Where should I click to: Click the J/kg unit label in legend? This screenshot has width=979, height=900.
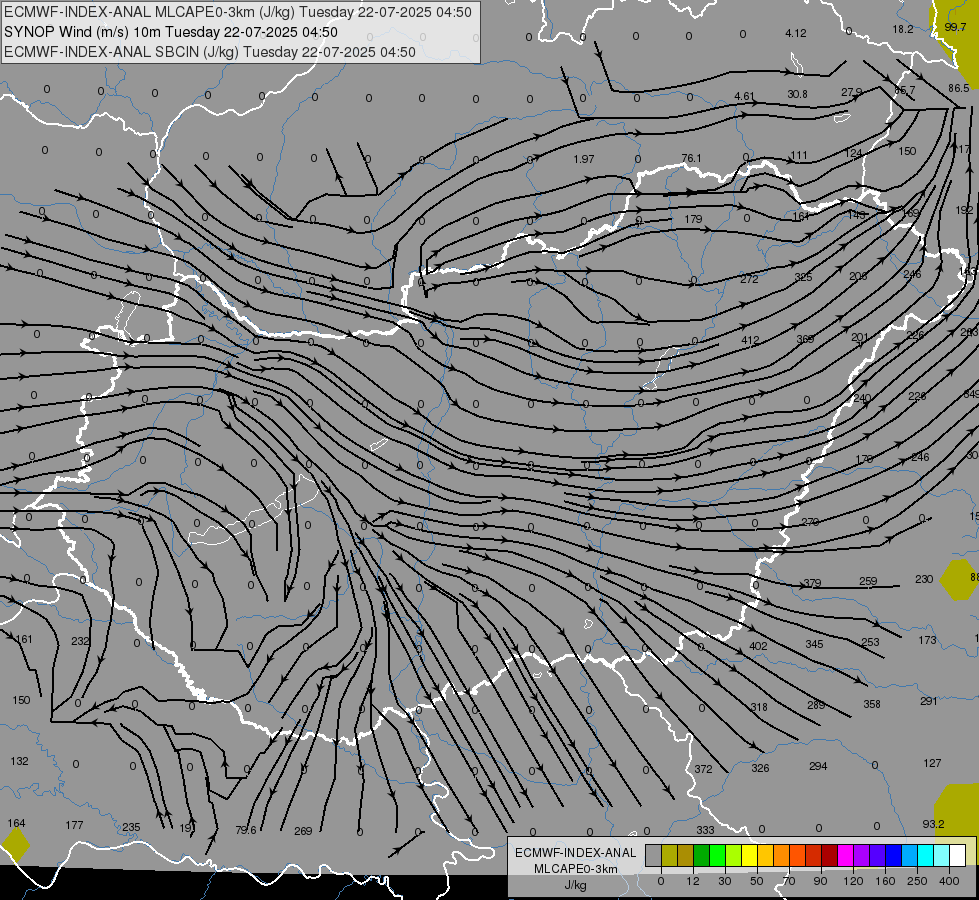575,885
